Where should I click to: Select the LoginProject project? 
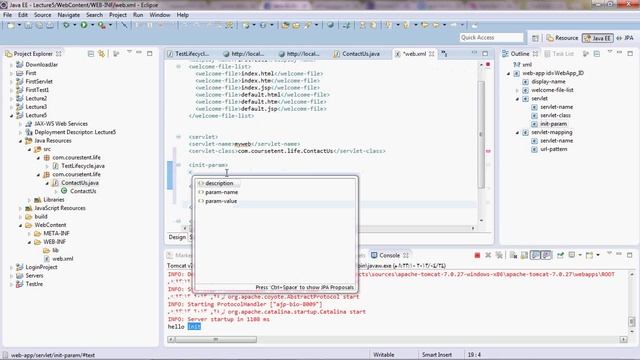tap(41, 267)
